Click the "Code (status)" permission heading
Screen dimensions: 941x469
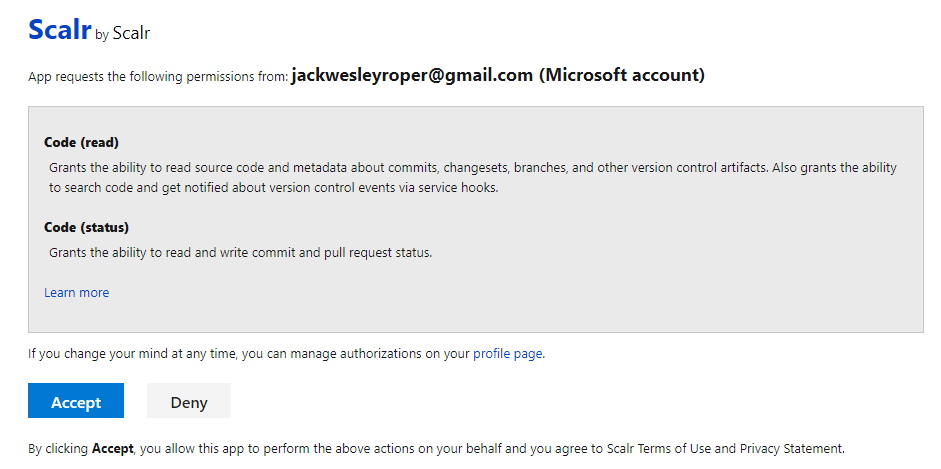(87, 227)
